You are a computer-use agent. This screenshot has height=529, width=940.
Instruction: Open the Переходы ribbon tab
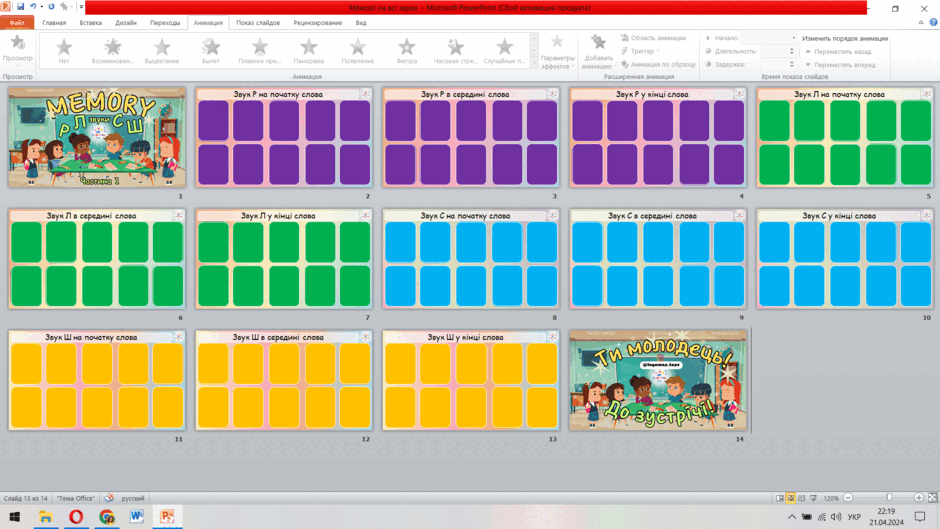pyautogui.click(x=165, y=23)
